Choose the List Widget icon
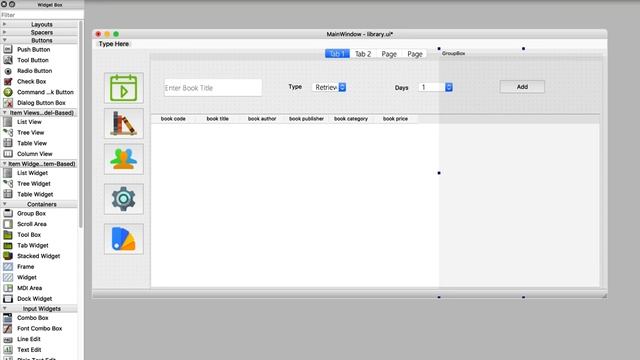This screenshot has width=640, height=360. click(8, 173)
